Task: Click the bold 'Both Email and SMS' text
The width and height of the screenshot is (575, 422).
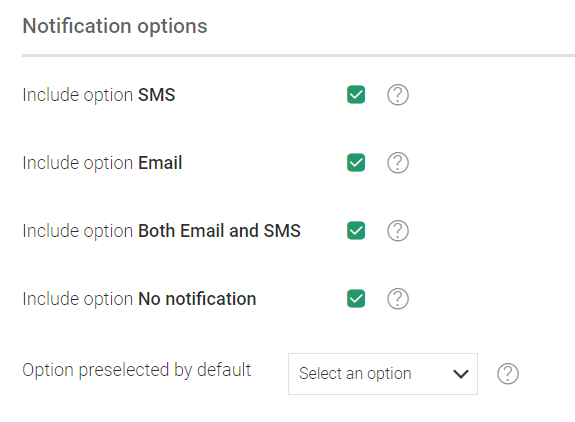Action: 219,231
